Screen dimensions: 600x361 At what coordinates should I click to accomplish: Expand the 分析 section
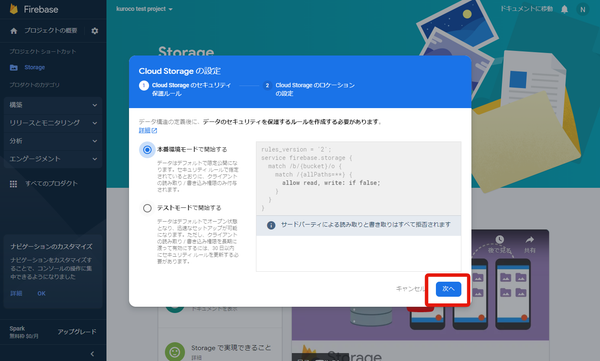[x=53, y=141]
